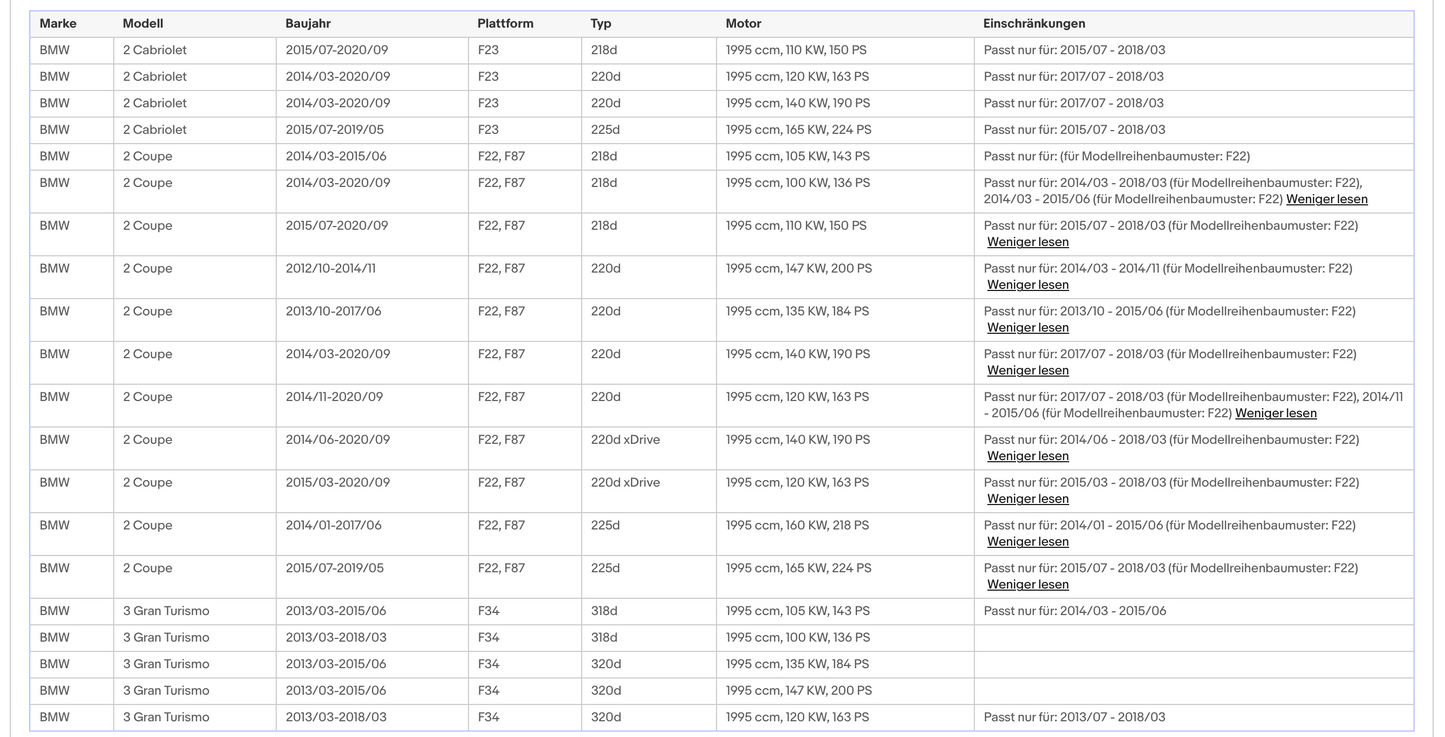Collapse restrictions for 225d 160 KW Coupe
The width and height of the screenshot is (1445, 737).
(x=1028, y=542)
